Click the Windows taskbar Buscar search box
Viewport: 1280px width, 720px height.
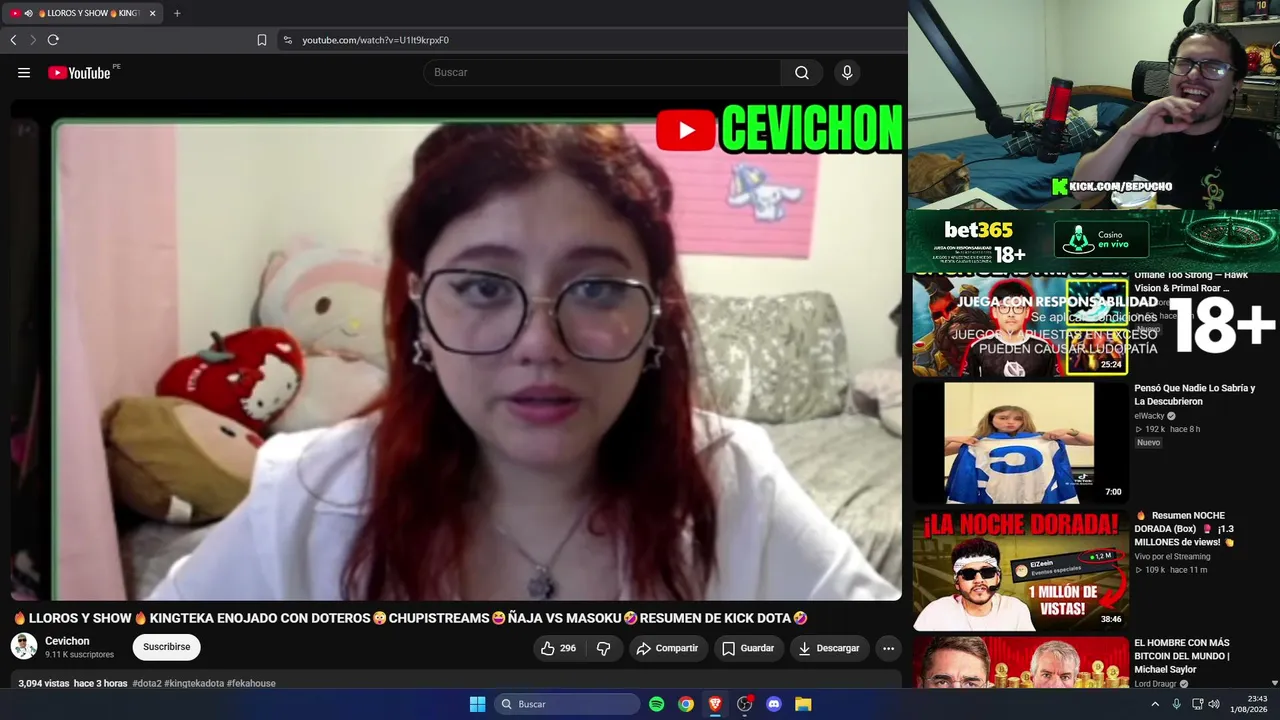567,704
